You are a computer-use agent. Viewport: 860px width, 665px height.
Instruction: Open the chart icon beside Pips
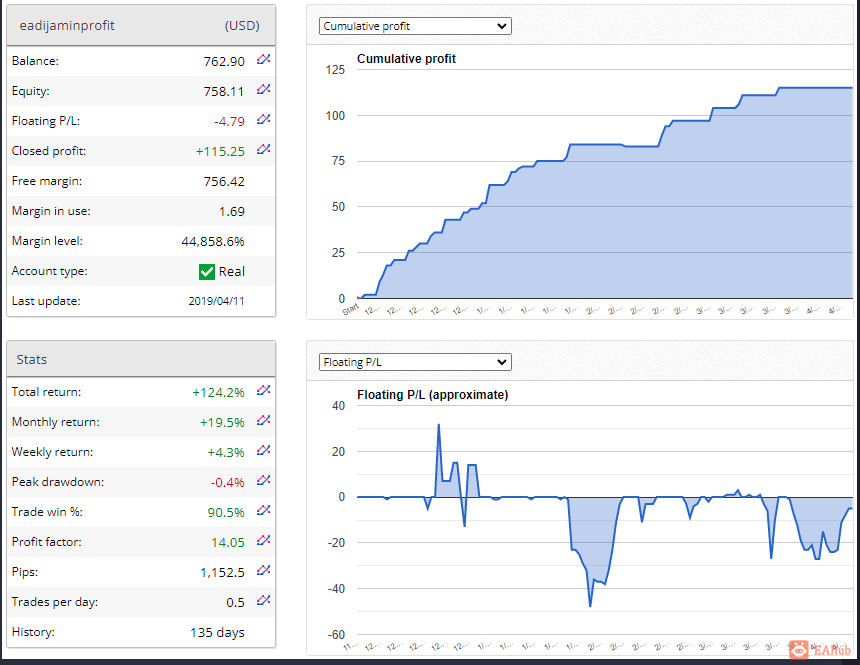264,571
